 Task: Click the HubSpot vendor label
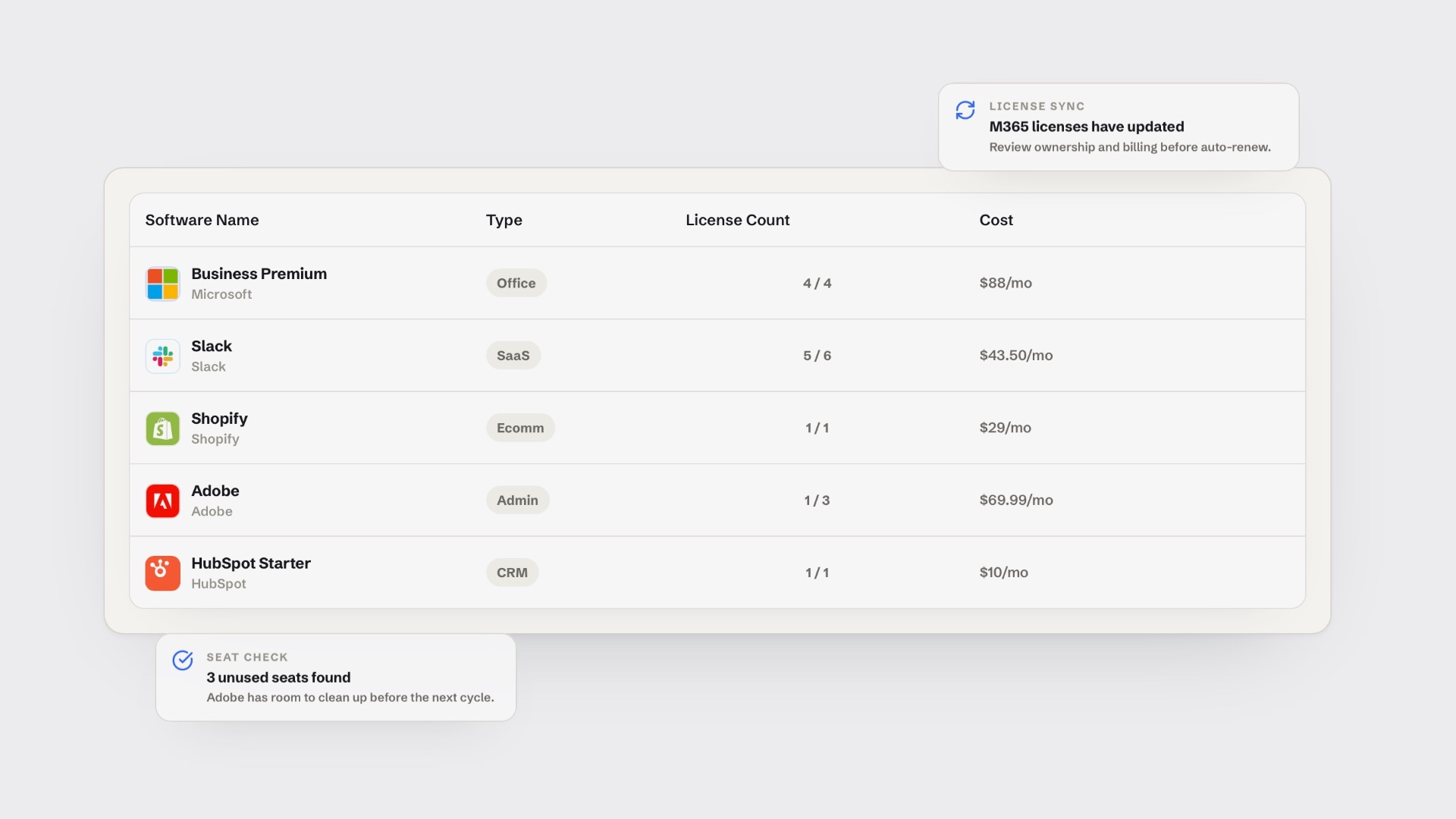pos(218,584)
